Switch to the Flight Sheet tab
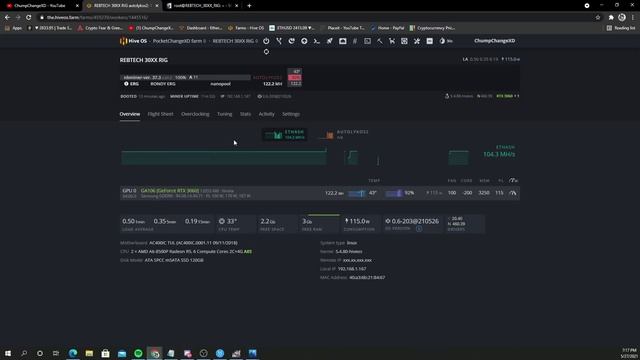Viewport: 640px width, 360px height. (x=160, y=114)
